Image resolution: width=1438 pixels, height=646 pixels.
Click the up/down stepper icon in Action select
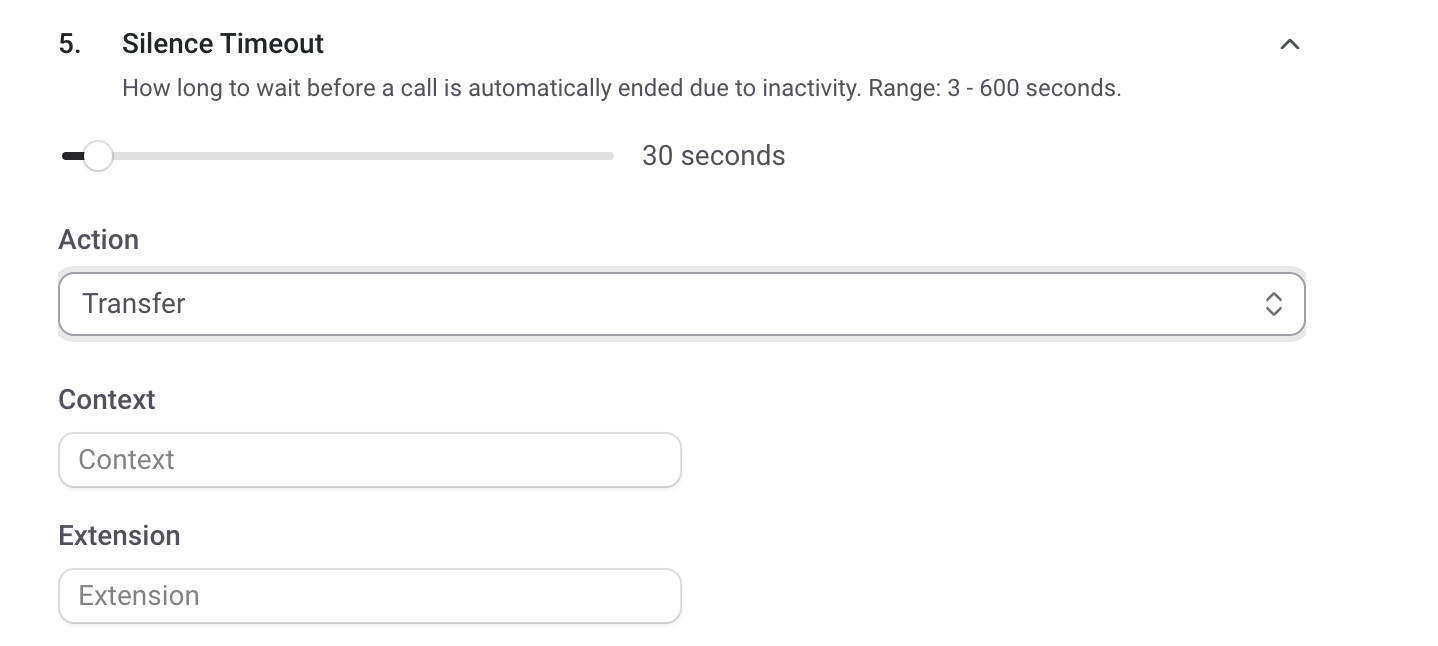pos(1274,303)
